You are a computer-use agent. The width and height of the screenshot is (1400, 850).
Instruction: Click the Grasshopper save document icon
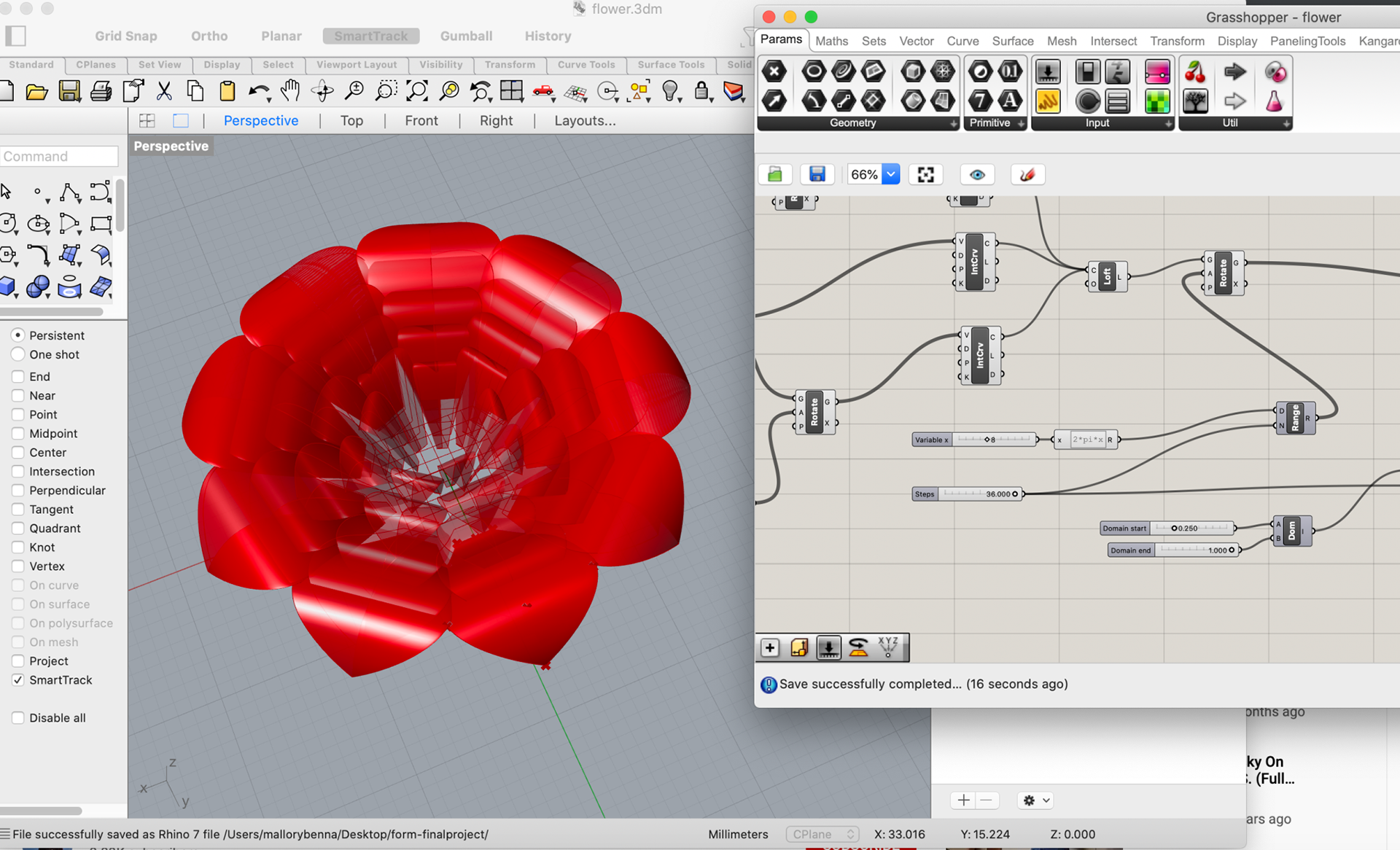coord(817,174)
